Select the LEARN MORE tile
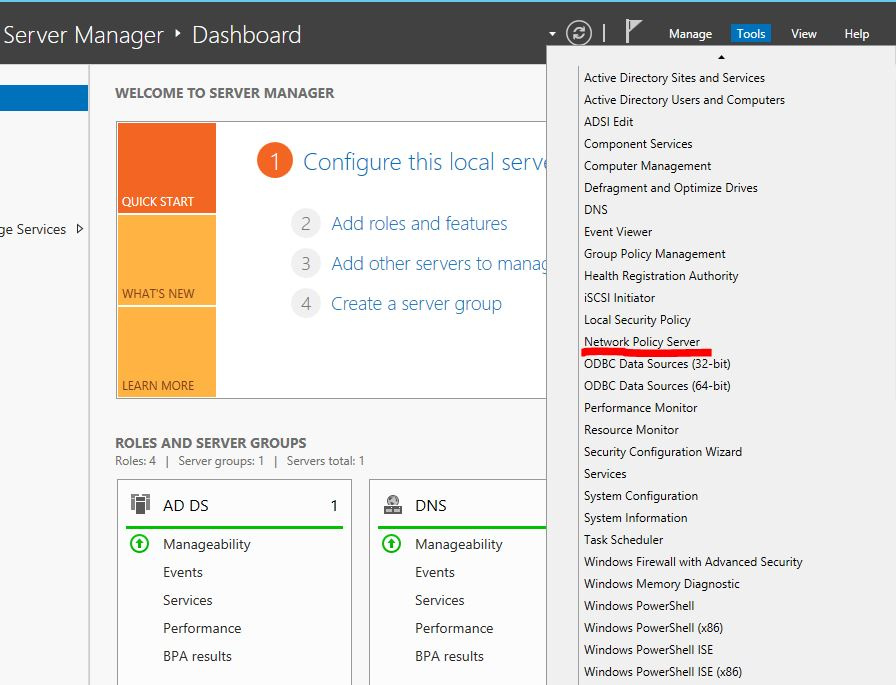This screenshot has height=685, width=896. tap(166, 352)
